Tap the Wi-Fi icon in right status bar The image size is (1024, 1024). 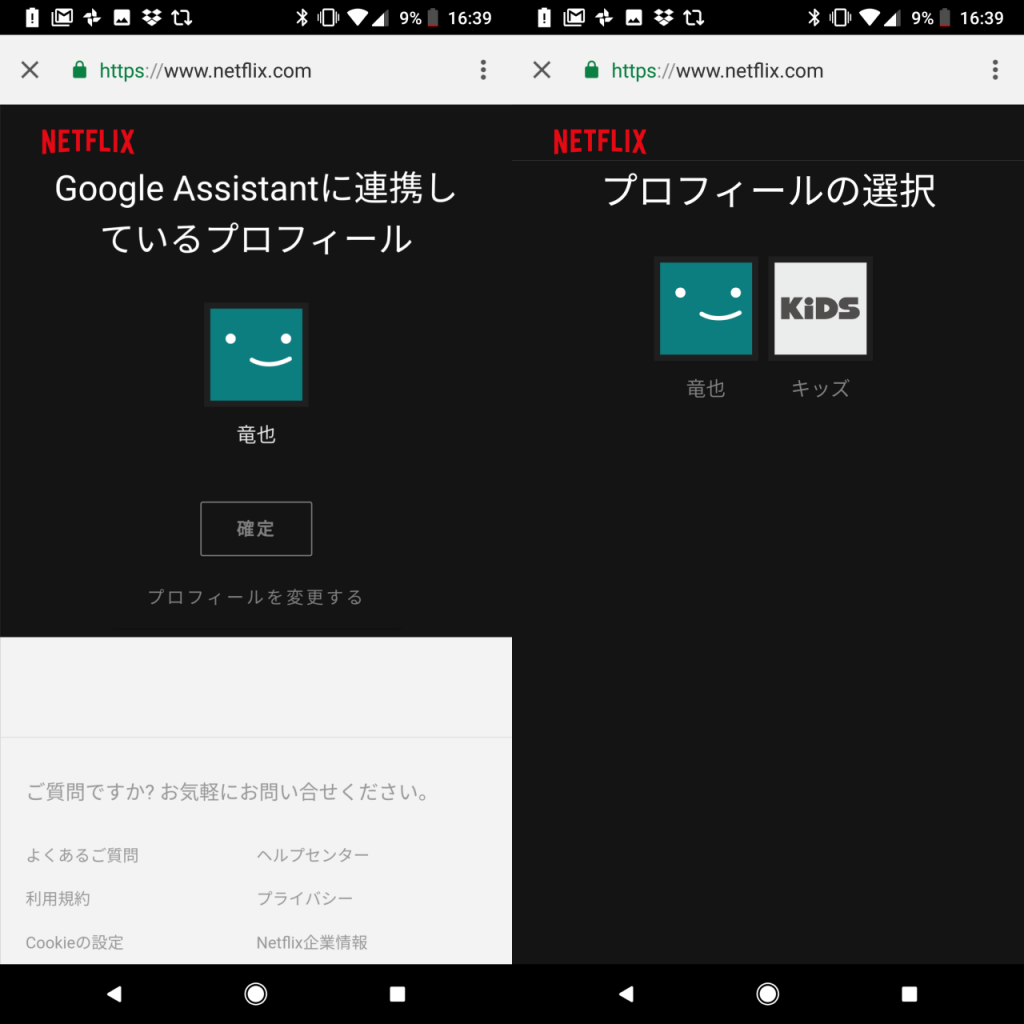coord(870,17)
